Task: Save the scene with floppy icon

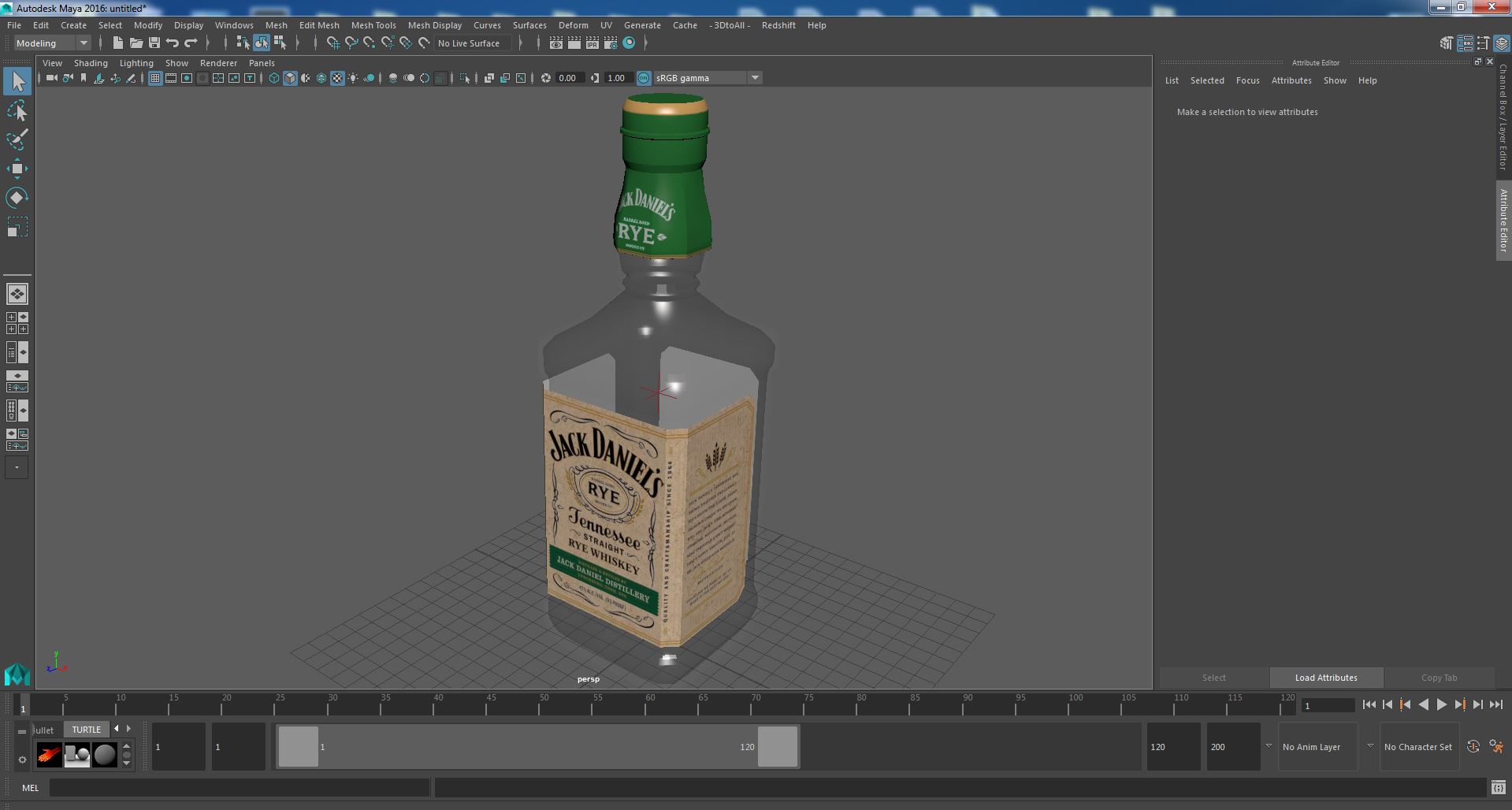Action: point(154,43)
